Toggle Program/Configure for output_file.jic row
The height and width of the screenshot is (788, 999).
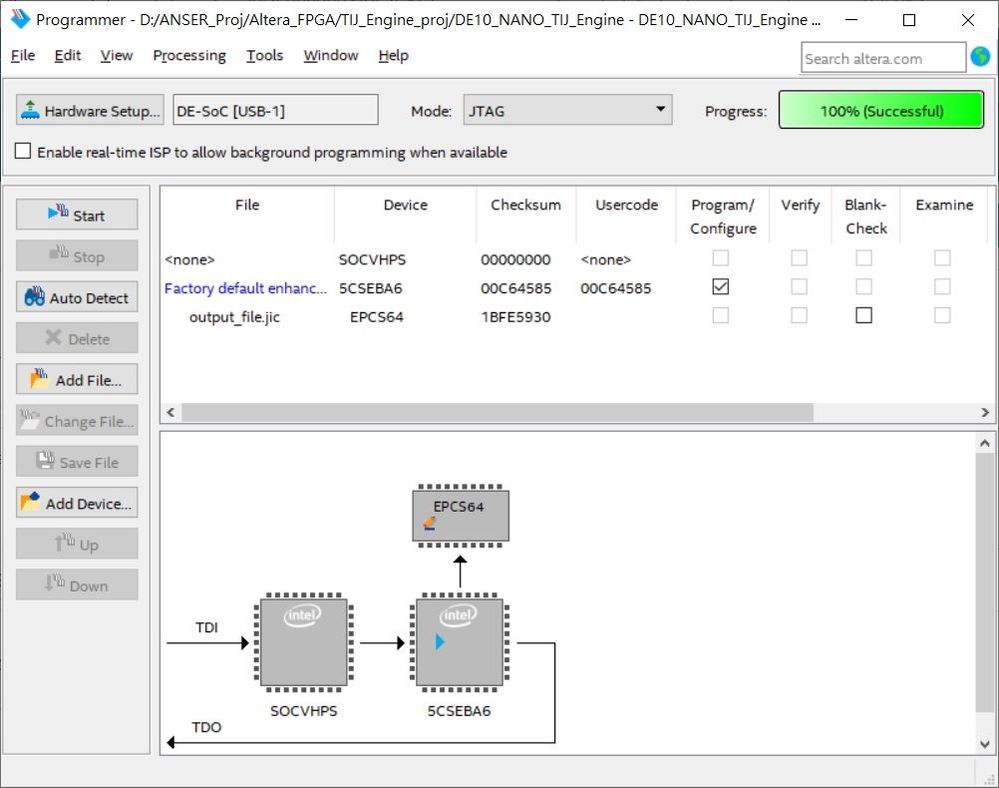(x=721, y=315)
